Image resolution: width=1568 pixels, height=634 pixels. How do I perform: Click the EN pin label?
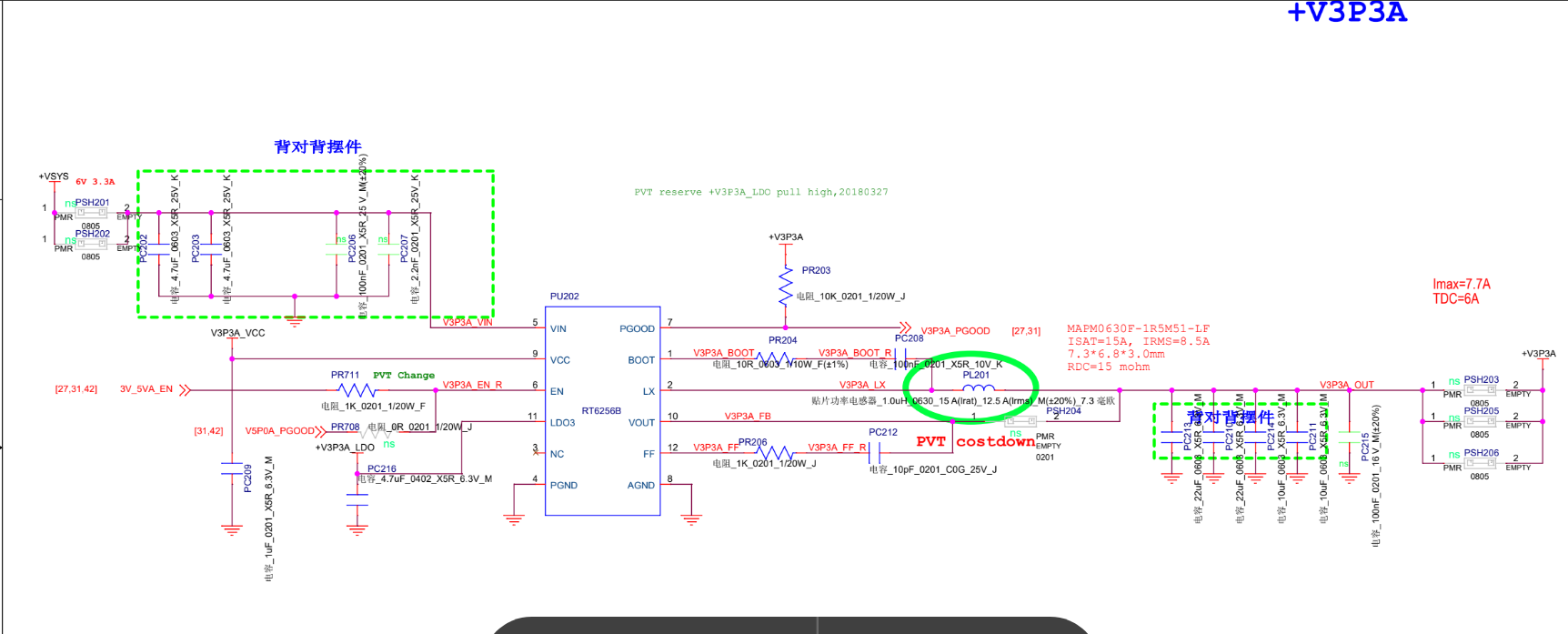tap(557, 391)
